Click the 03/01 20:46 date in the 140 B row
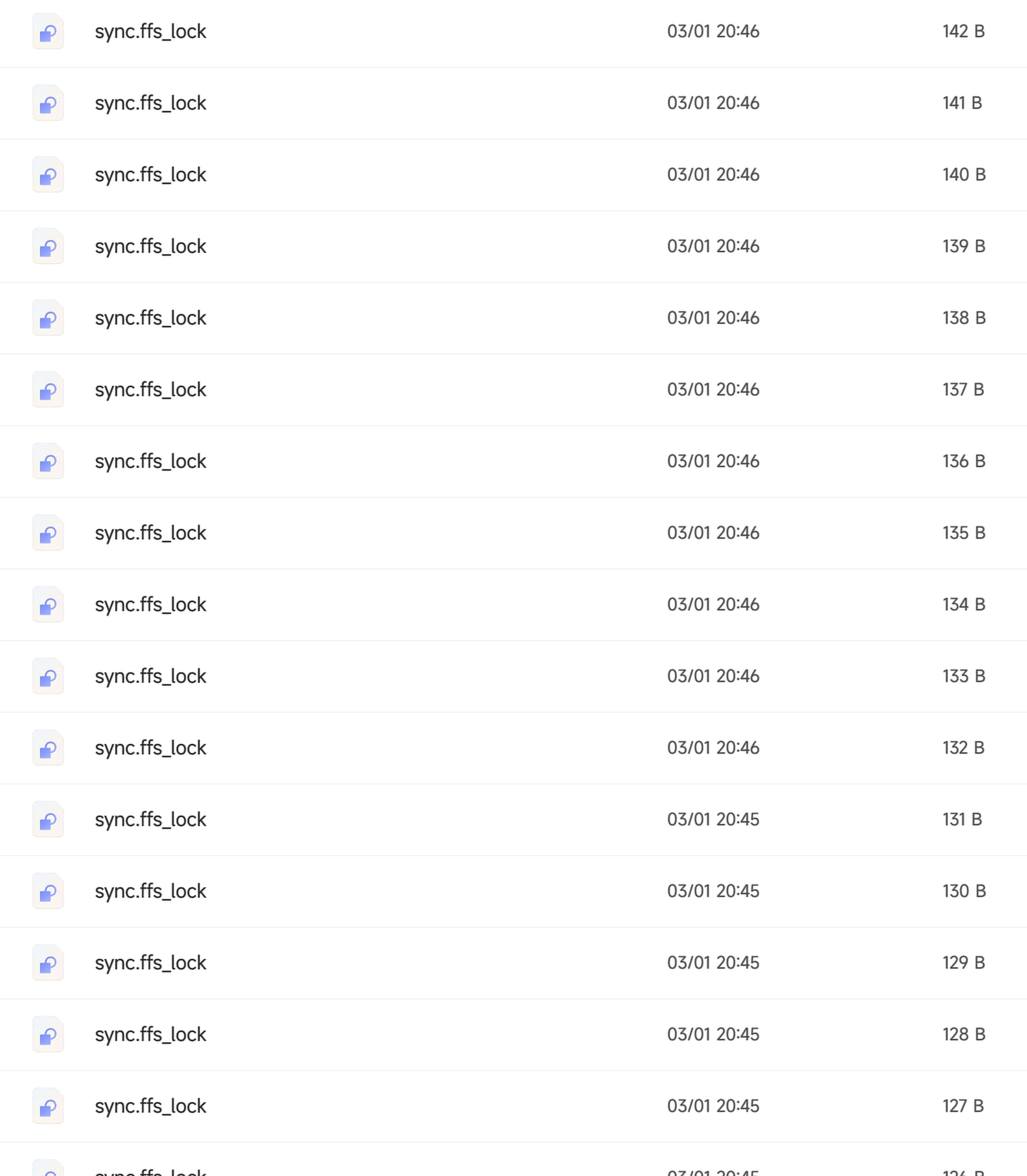This screenshot has height=1176, width=1027. pyautogui.click(x=713, y=174)
